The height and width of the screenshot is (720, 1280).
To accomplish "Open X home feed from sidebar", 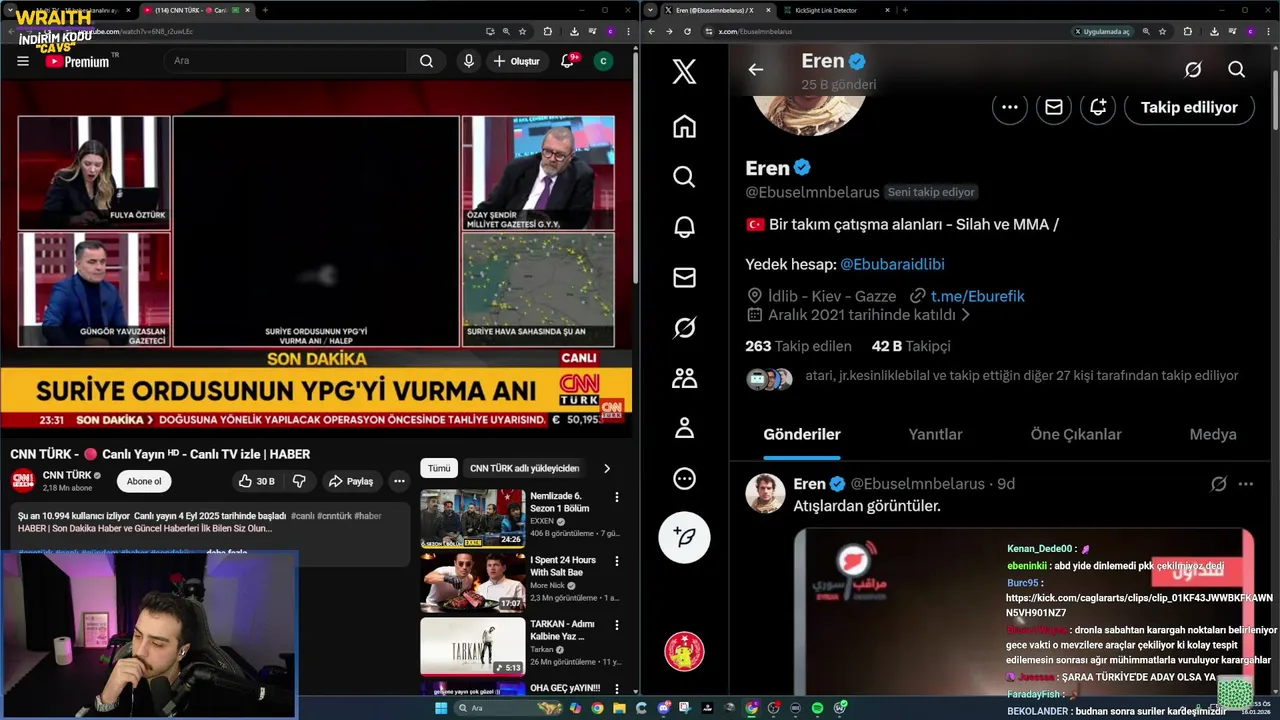I will 684,126.
